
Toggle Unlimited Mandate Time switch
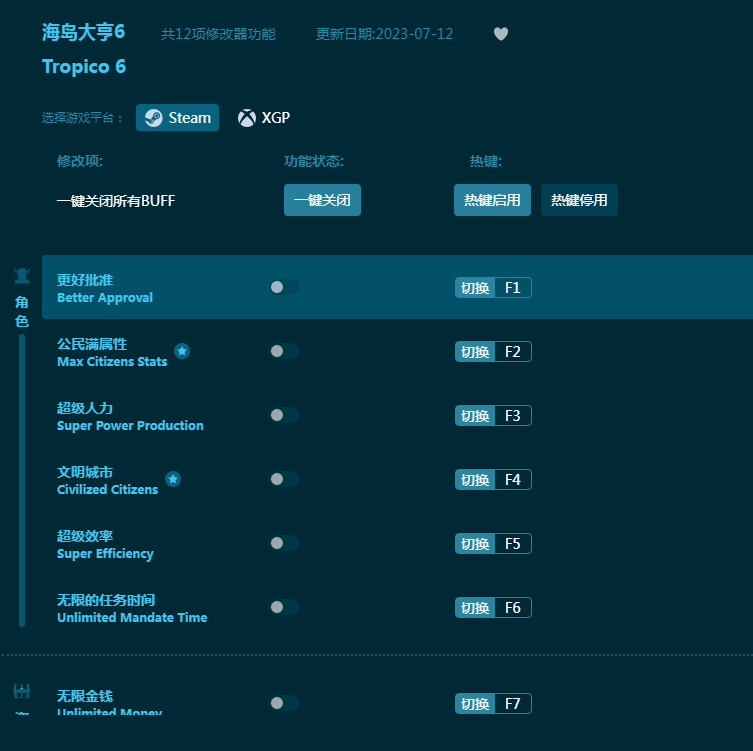[284, 607]
